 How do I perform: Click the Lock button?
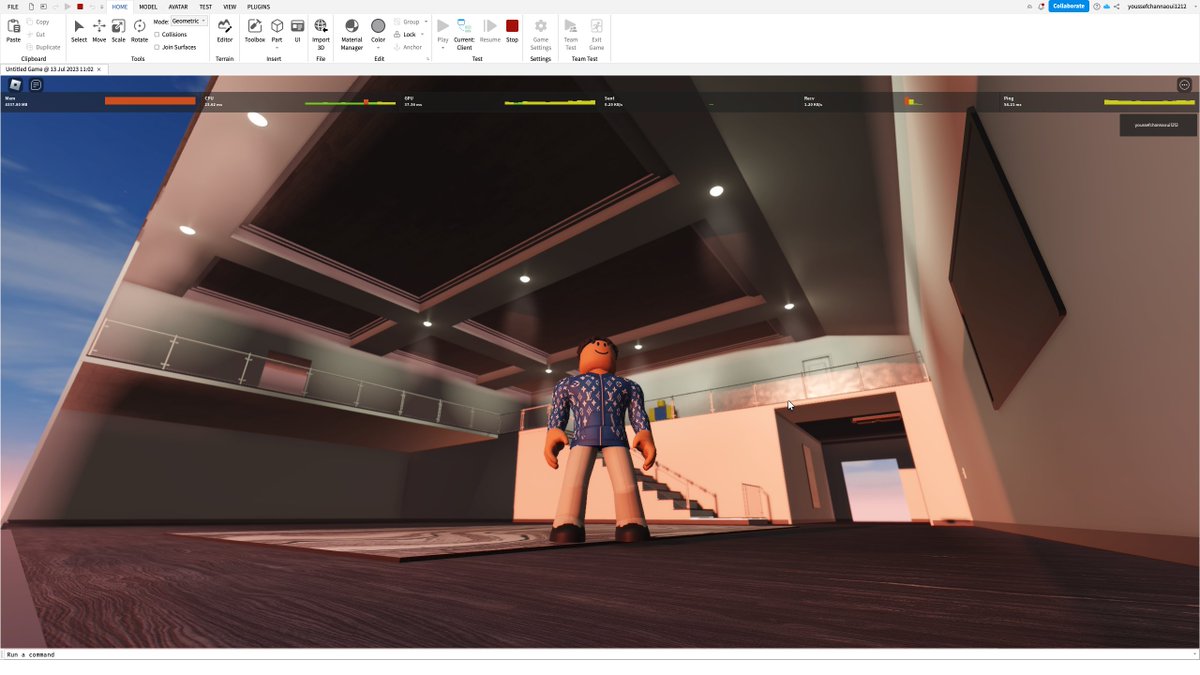click(405, 34)
